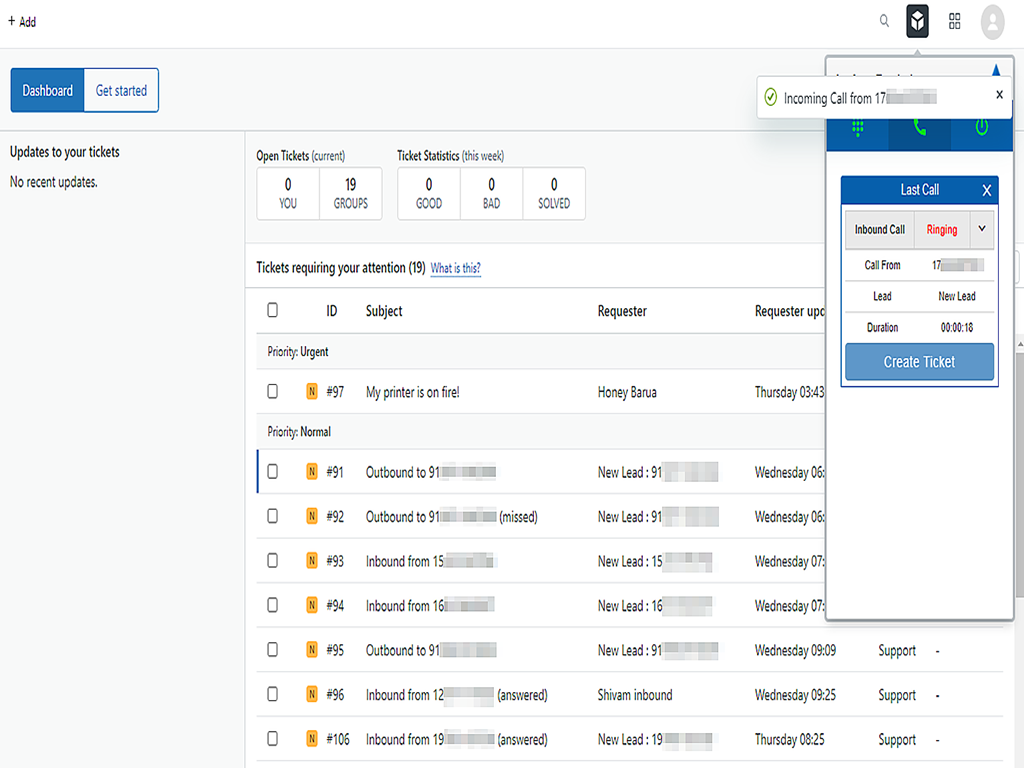Close the Last Call panel
1024x768 pixels.
click(987, 190)
